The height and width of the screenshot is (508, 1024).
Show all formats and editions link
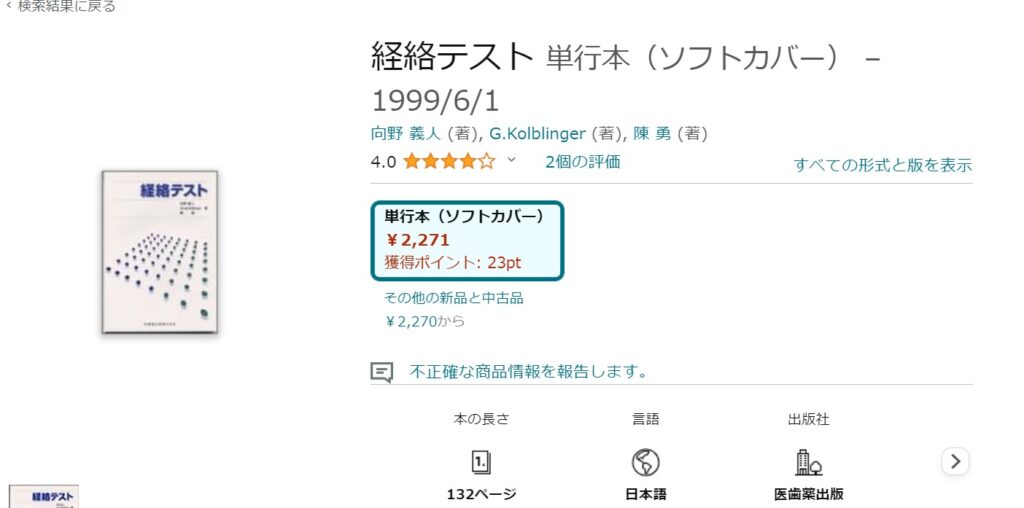[882, 165]
